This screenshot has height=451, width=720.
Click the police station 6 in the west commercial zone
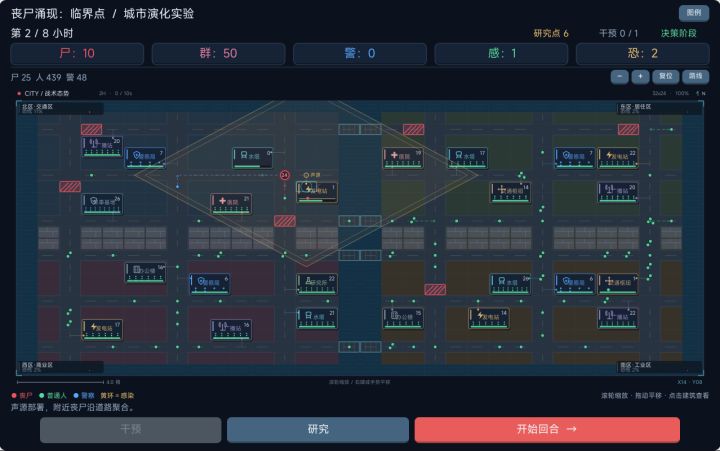(209, 284)
